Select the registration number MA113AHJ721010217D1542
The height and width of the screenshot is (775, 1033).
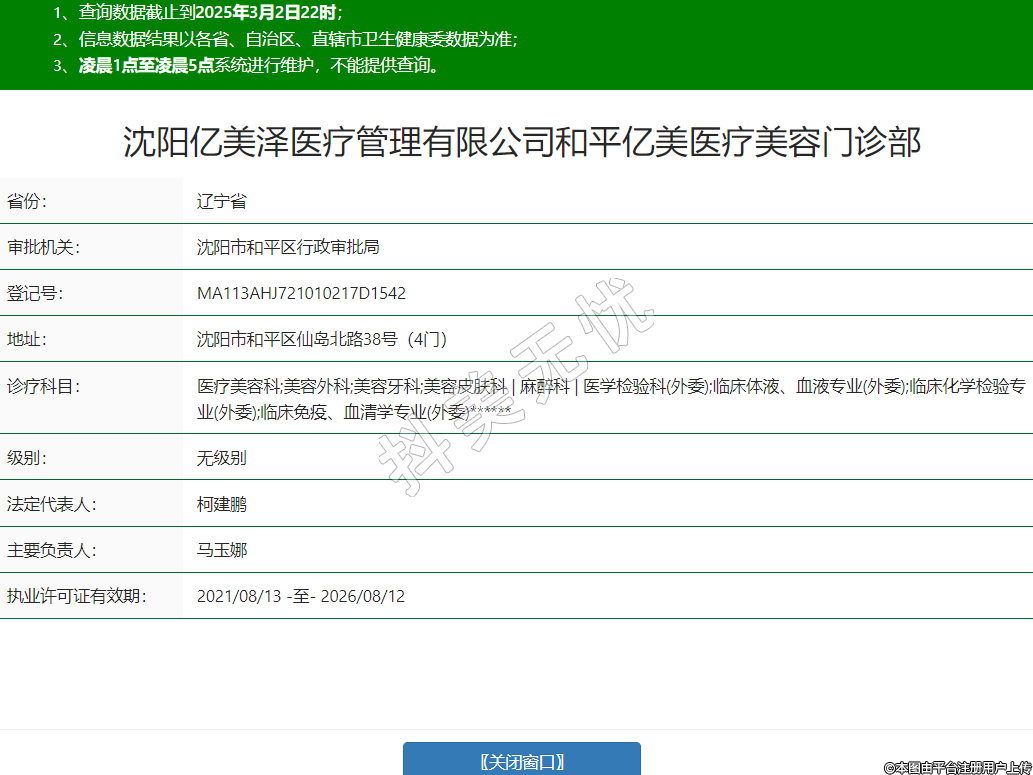[301, 293]
